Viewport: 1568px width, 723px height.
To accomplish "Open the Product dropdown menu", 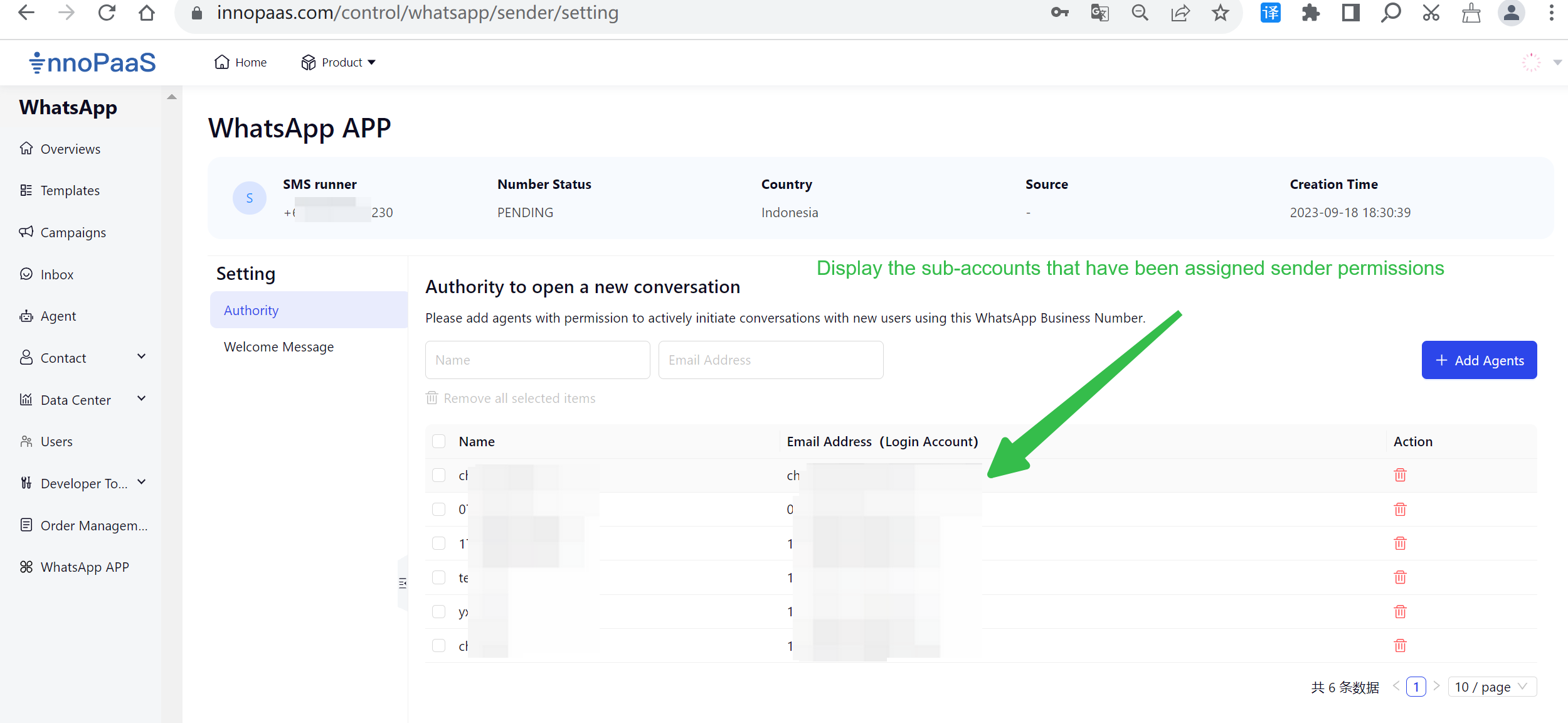I will 339,62.
